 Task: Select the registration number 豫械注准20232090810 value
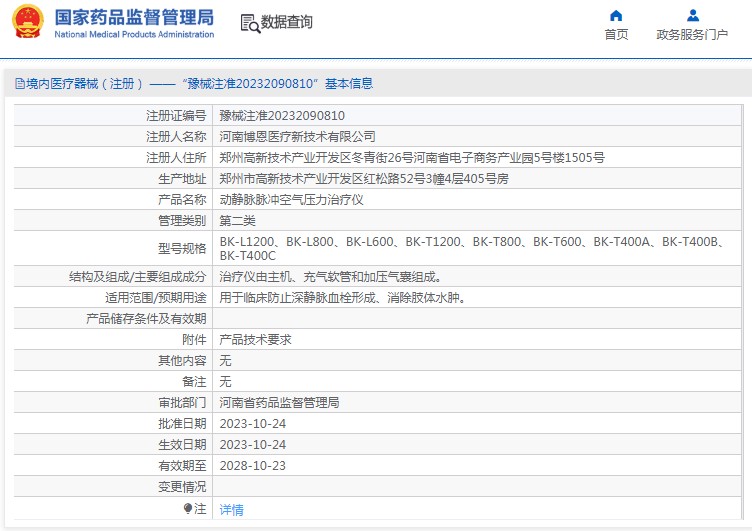point(282,116)
